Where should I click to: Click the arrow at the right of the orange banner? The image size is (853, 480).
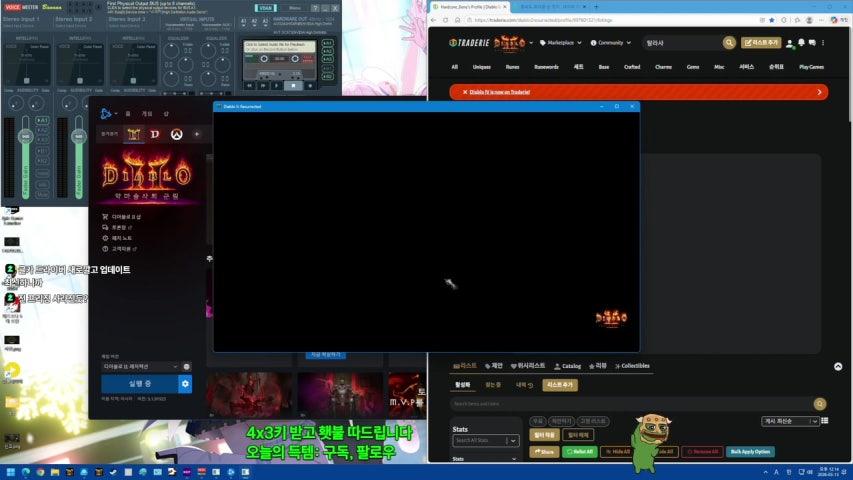click(x=819, y=92)
